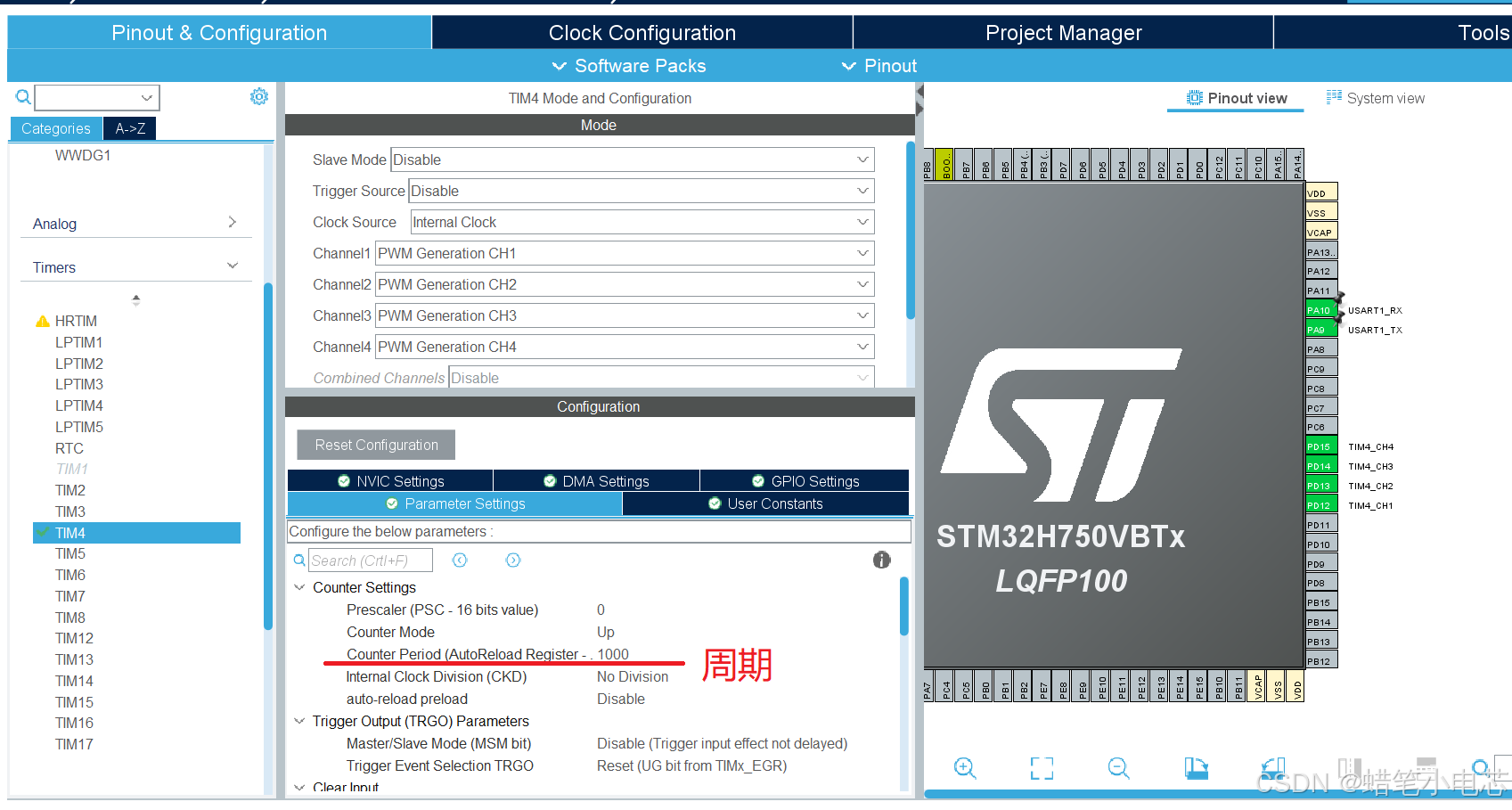Select RTC in the timers list

click(69, 448)
